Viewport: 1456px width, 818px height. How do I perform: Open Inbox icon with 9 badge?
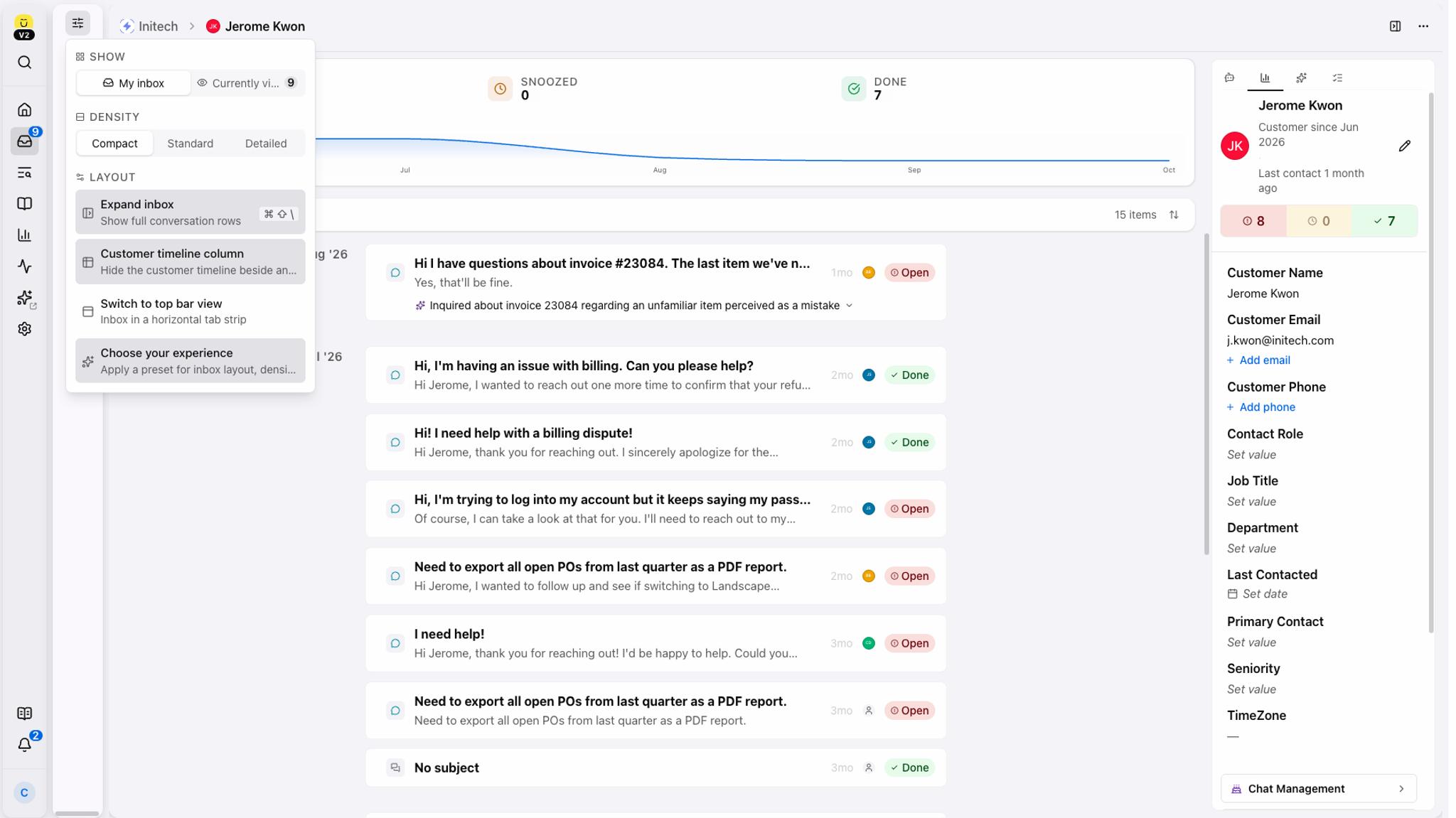(24, 141)
